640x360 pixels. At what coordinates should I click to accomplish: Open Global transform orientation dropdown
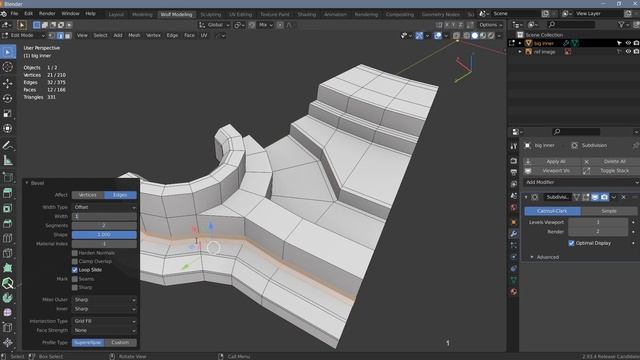[215, 25]
